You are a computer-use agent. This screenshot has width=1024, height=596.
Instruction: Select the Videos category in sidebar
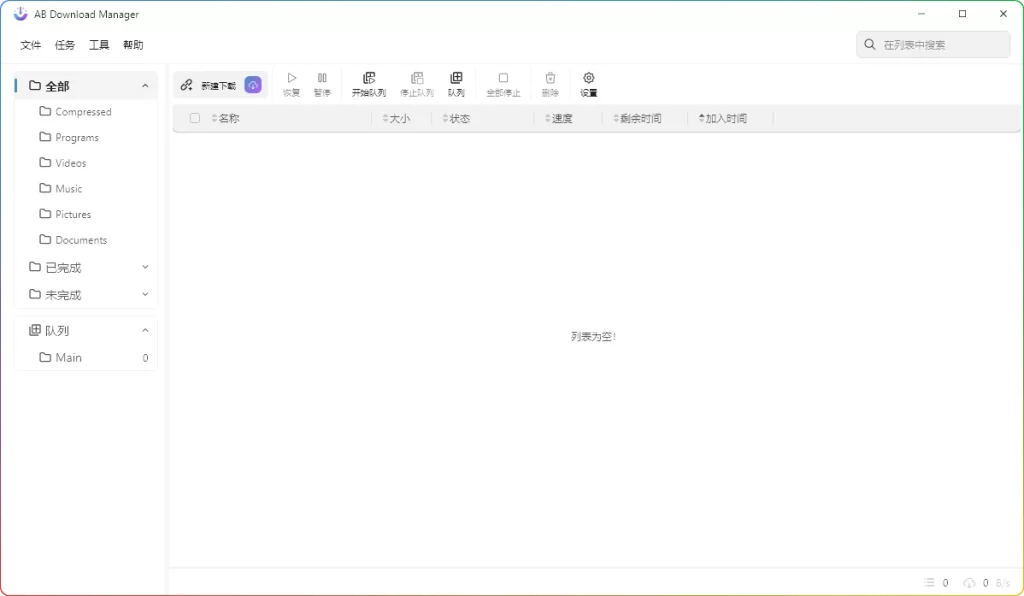pos(70,162)
